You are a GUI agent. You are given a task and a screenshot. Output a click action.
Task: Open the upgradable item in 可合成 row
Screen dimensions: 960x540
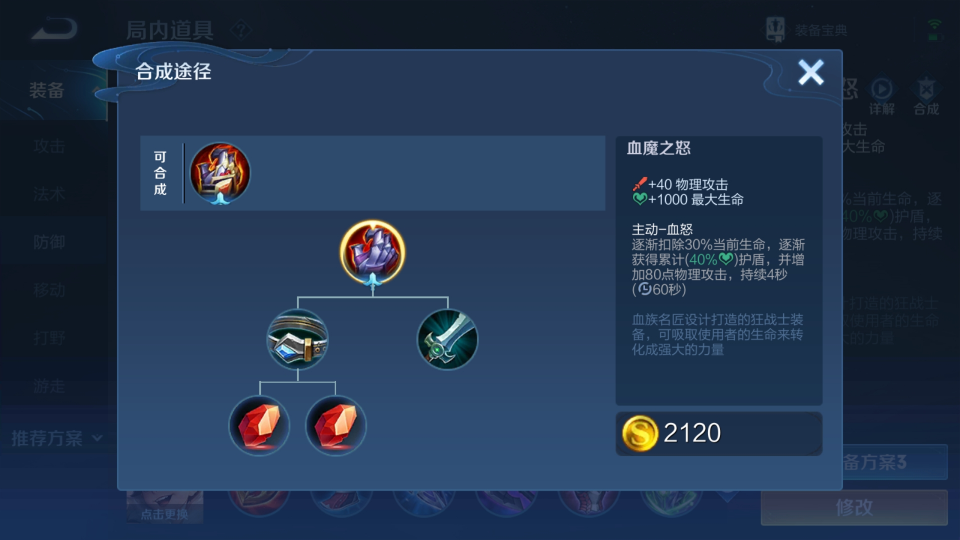tap(220, 173)
